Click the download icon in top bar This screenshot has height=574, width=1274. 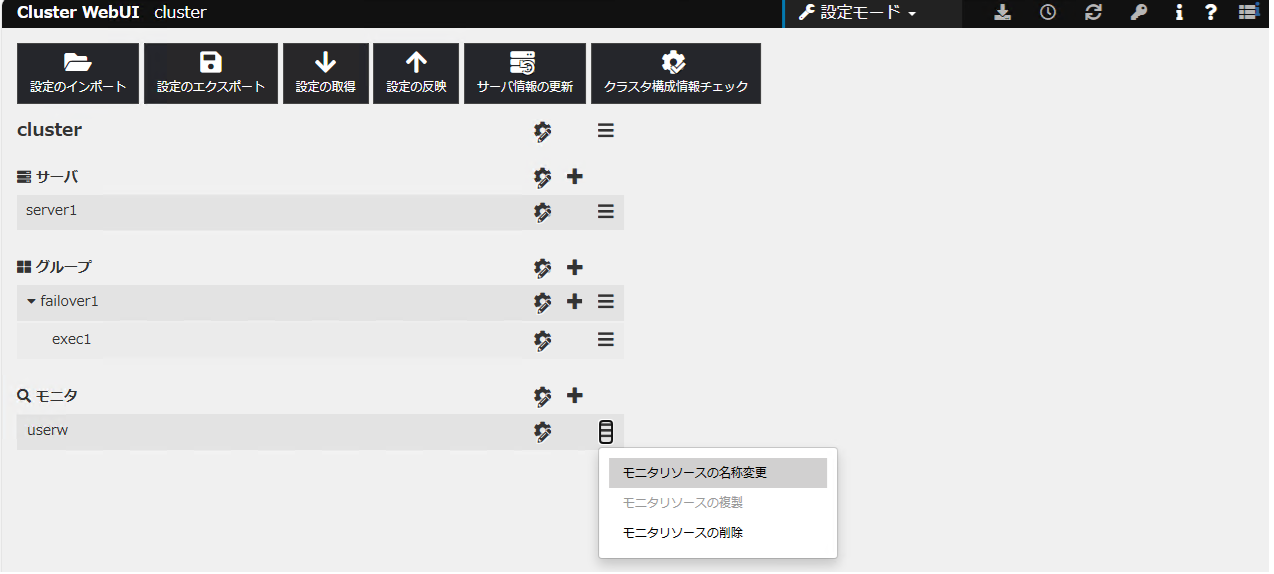pyautogui.click(x=1003, y=13)
